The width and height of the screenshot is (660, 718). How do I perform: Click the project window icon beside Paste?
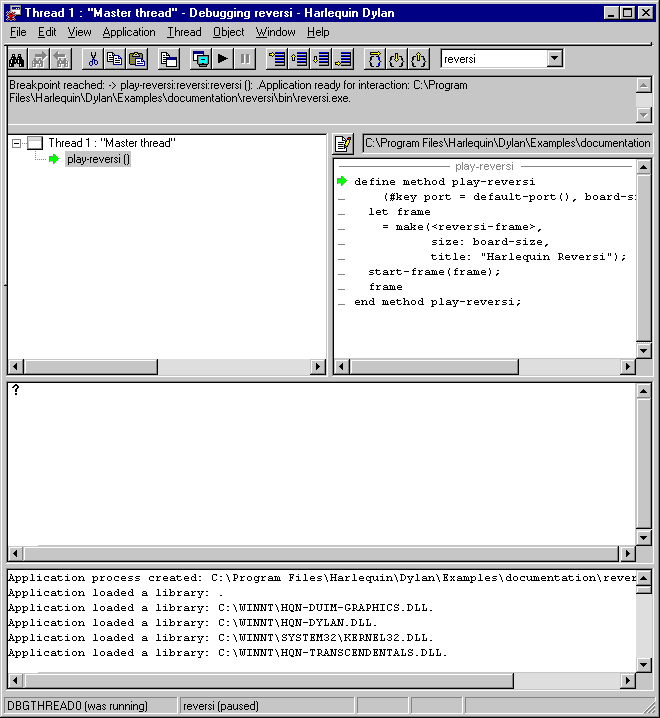tap(169, 59)
